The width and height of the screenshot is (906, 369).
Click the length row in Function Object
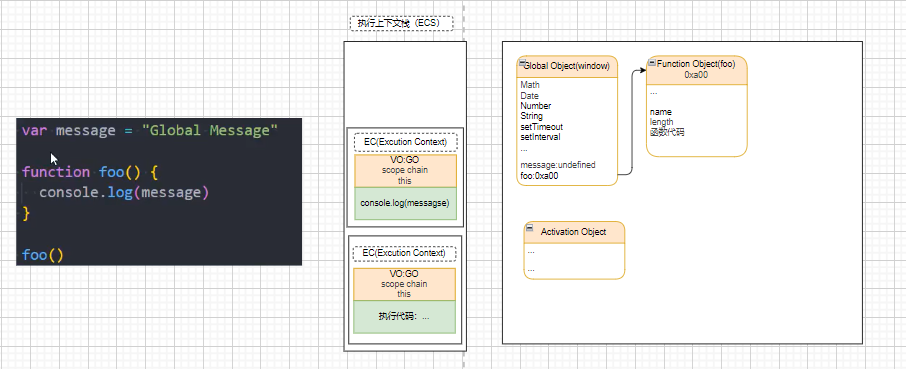tap(662, 122)
